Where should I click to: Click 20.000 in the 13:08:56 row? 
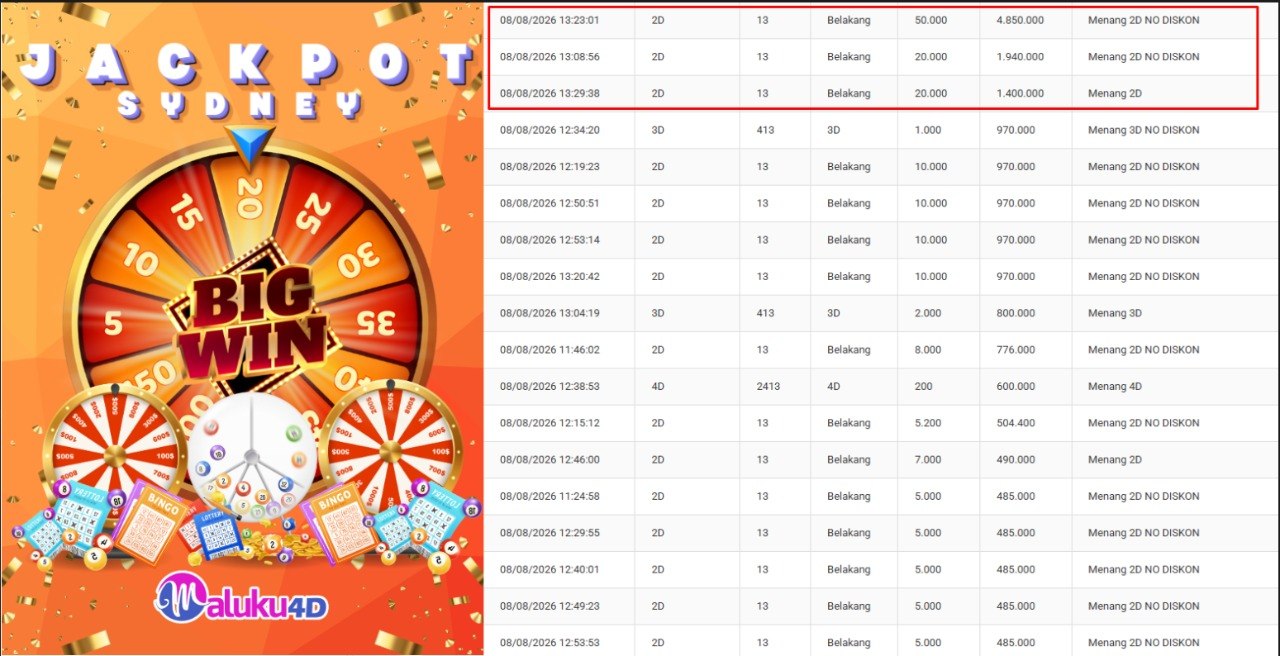pyautogui.click(x=931, y=57)
